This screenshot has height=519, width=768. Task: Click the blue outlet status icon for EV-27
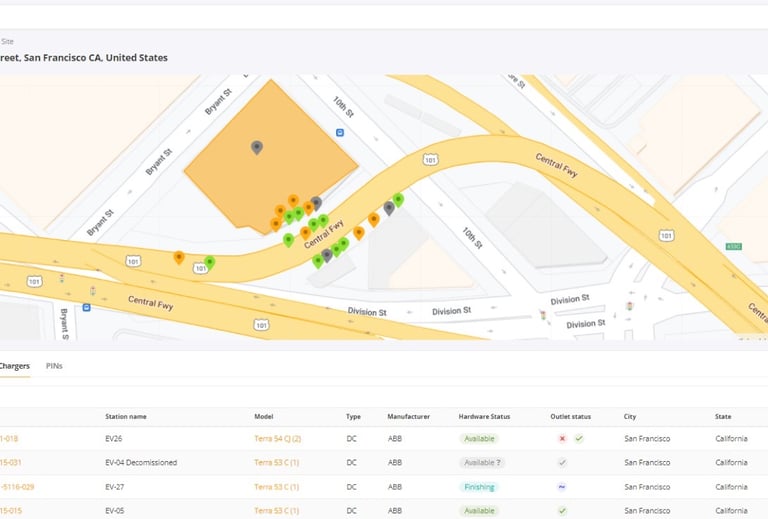pyautogui.click(x=562, y=487)
